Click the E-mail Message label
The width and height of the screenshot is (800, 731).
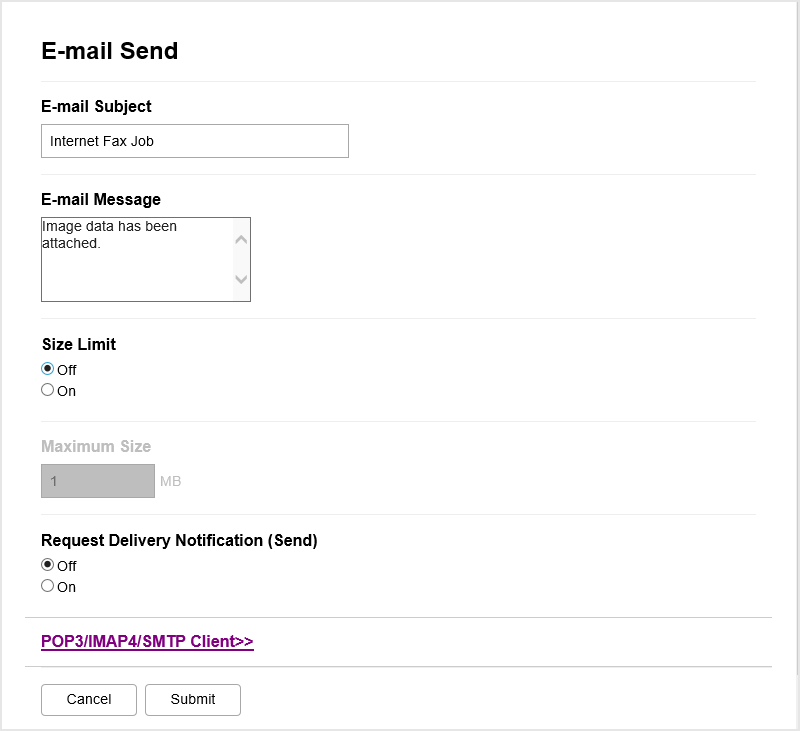pyautogui.click(x=101, y=200)
